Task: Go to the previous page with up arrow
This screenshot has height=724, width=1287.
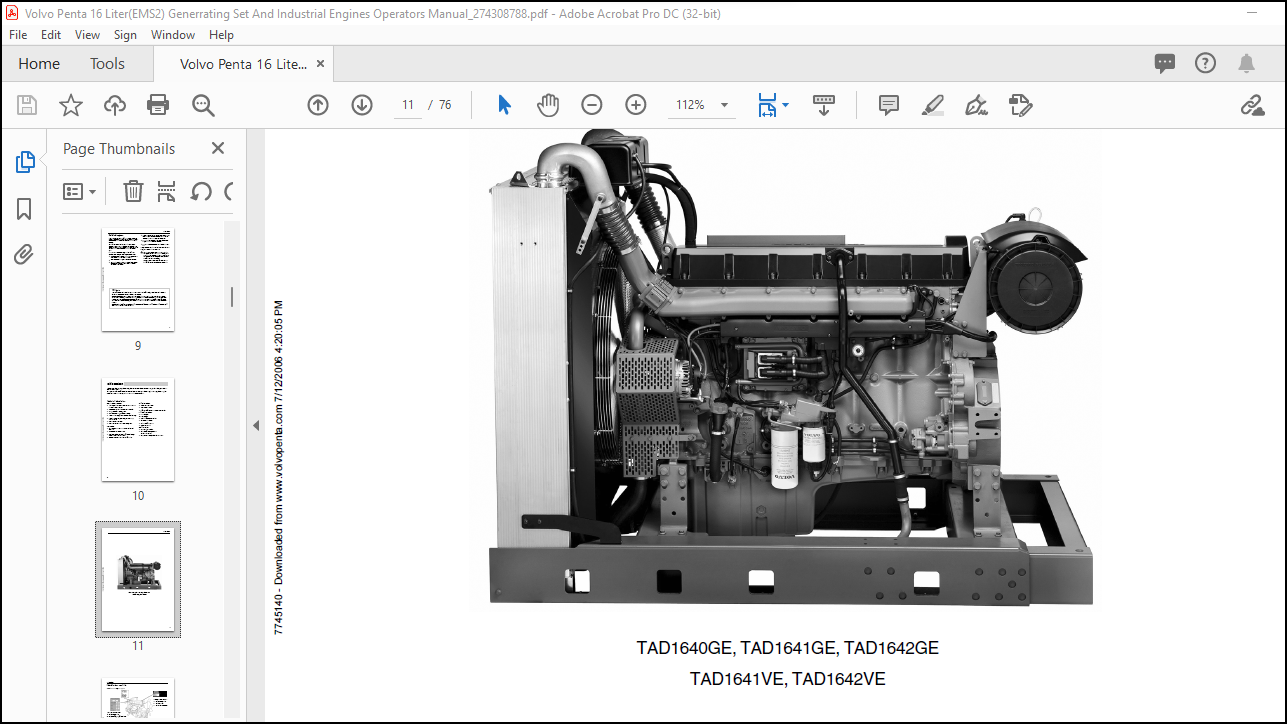Action: [318, 105]
